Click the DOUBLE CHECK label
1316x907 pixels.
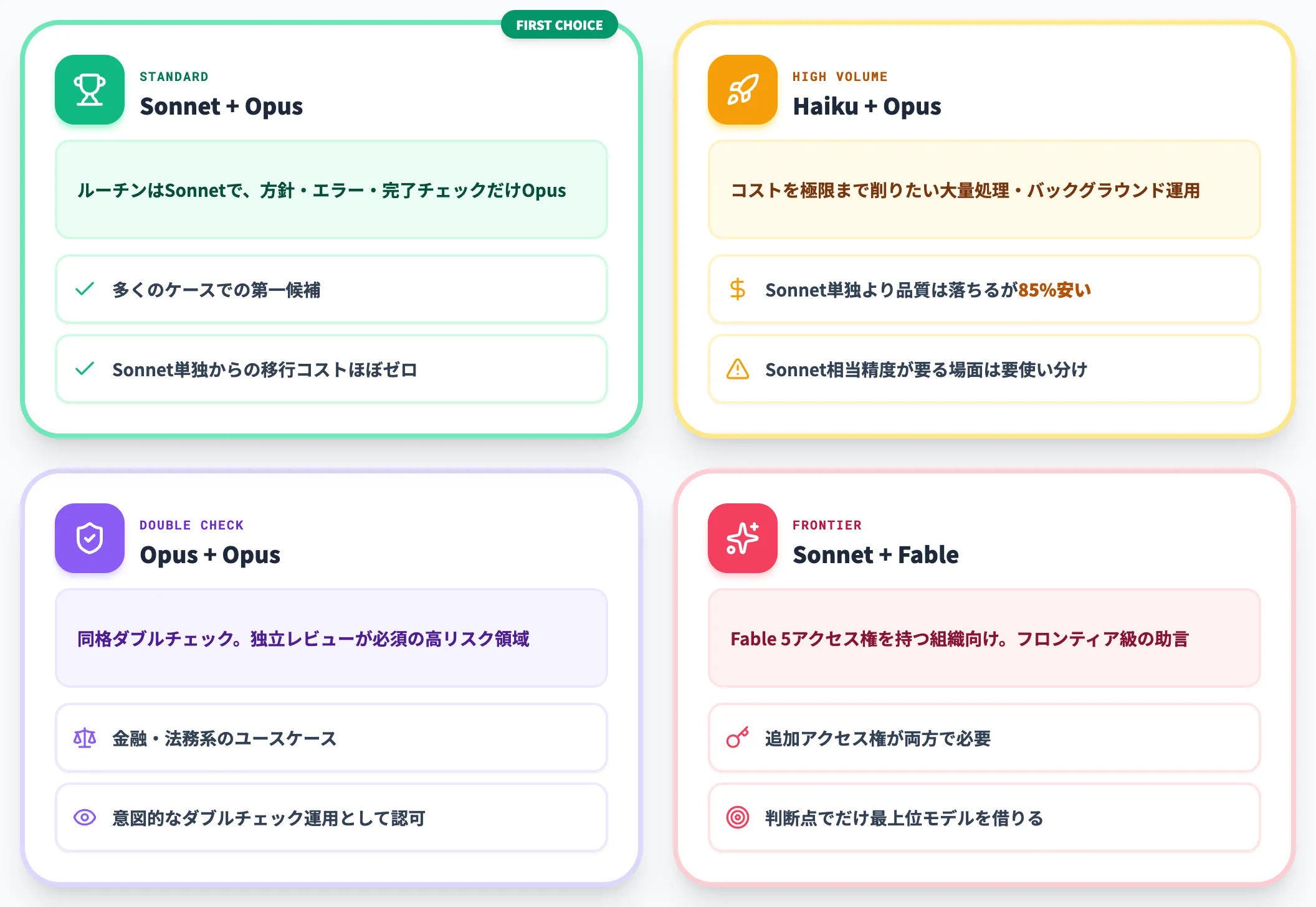click(x=191, y=525)
